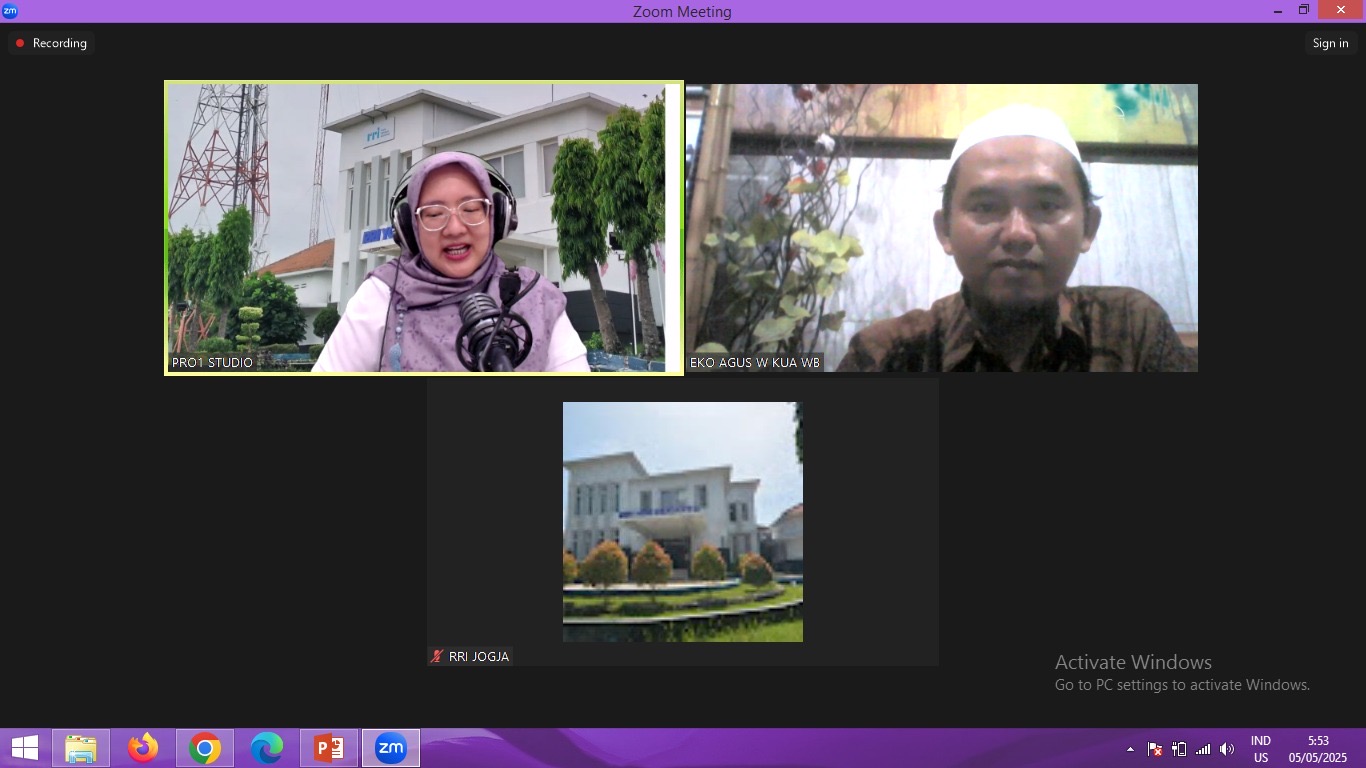Switch to PowerPoint in taskbar
Image resolution: width=1366 pixels, height=768 pixels.
pos(329,748)
